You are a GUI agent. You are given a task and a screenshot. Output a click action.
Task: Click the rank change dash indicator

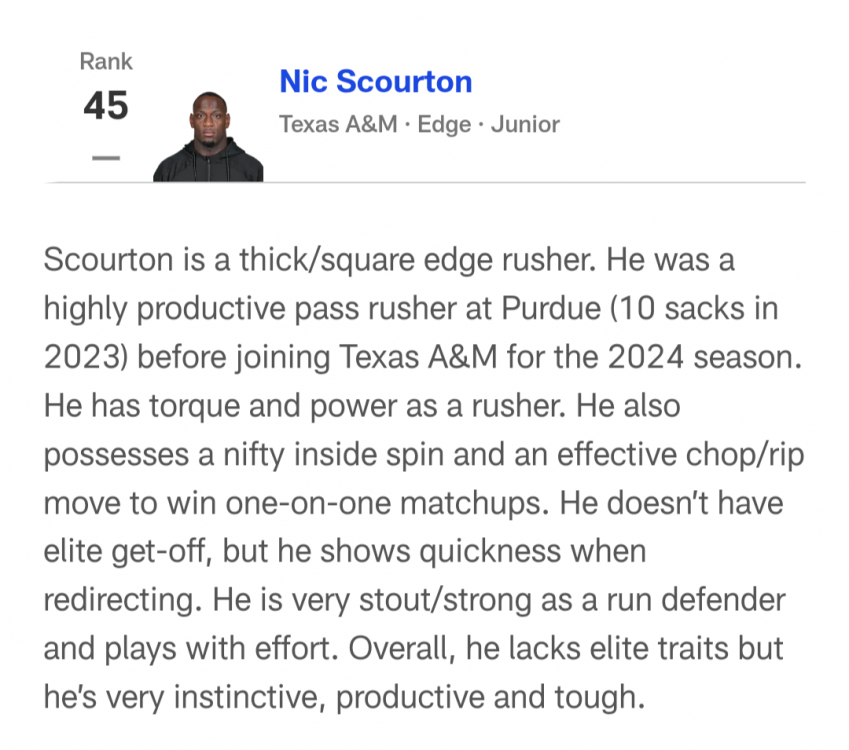[x=105, y=158]
